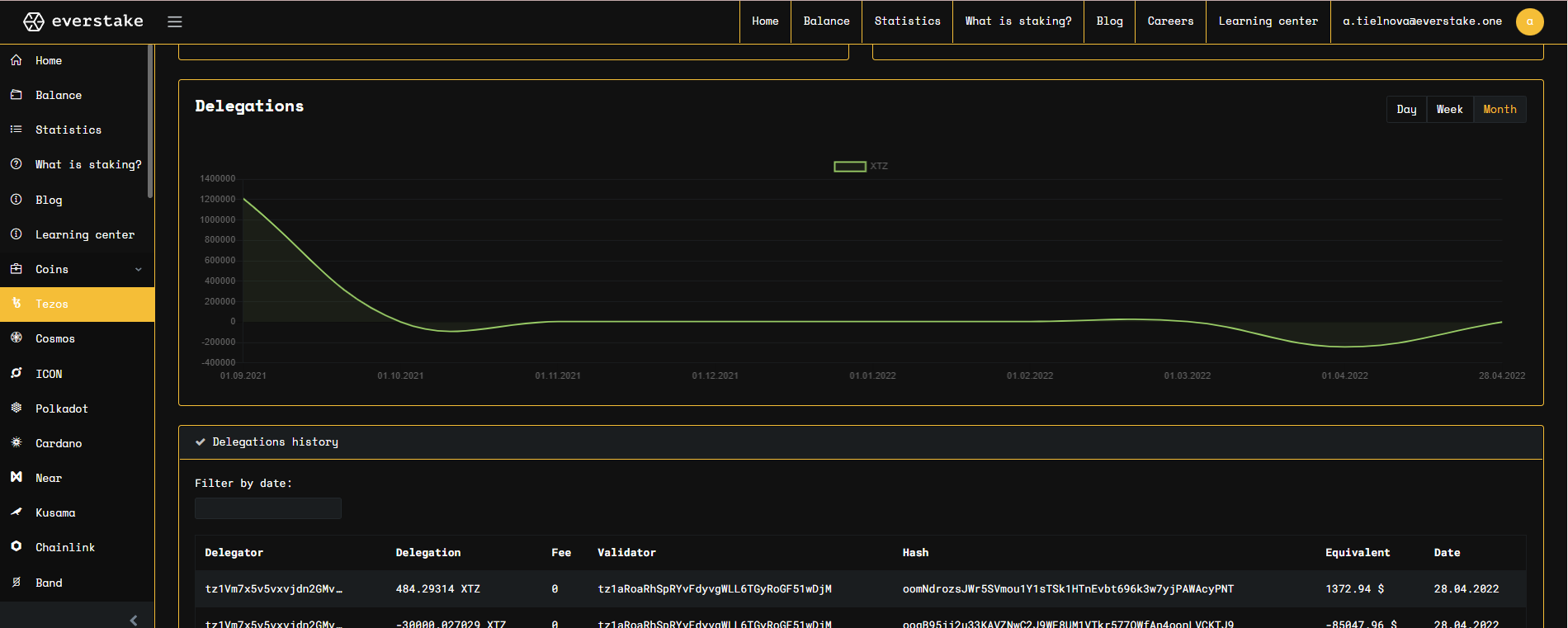Click the Blog info icon in sidebar

pos(16,200)
